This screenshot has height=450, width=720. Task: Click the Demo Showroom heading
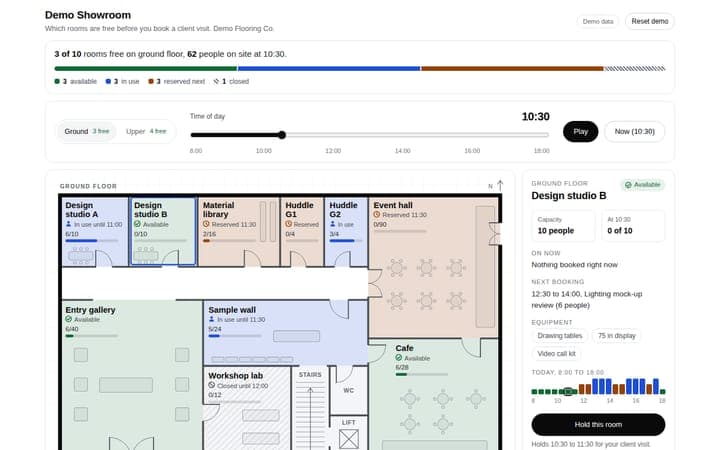pyautogui.click(x=88, y=15)
